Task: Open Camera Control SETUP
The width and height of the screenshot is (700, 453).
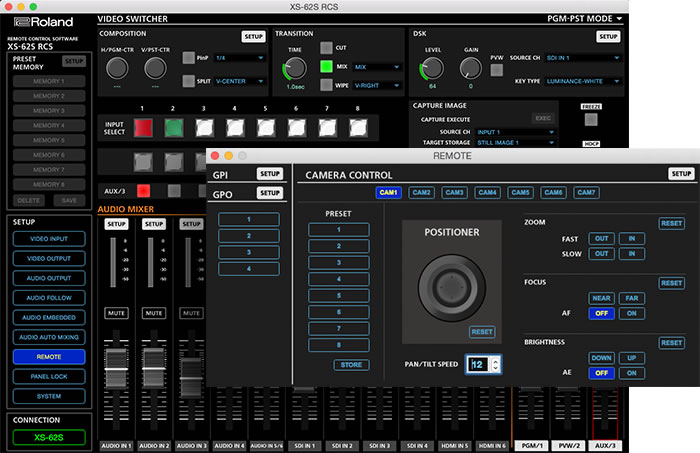Action: tap(681, 174)
